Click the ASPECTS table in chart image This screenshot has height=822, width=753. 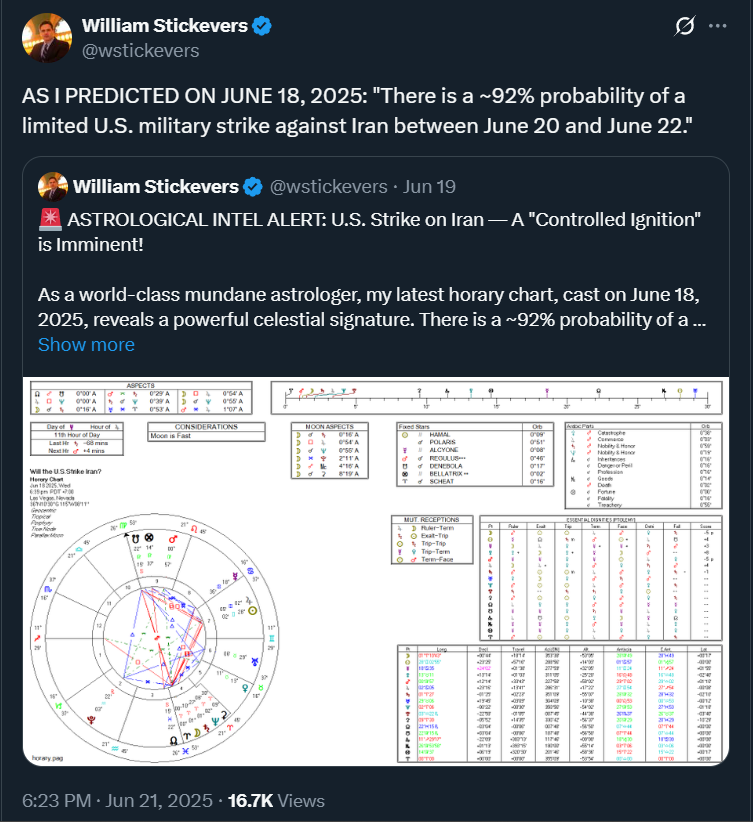pyautogui.click(x=141, y=398)
